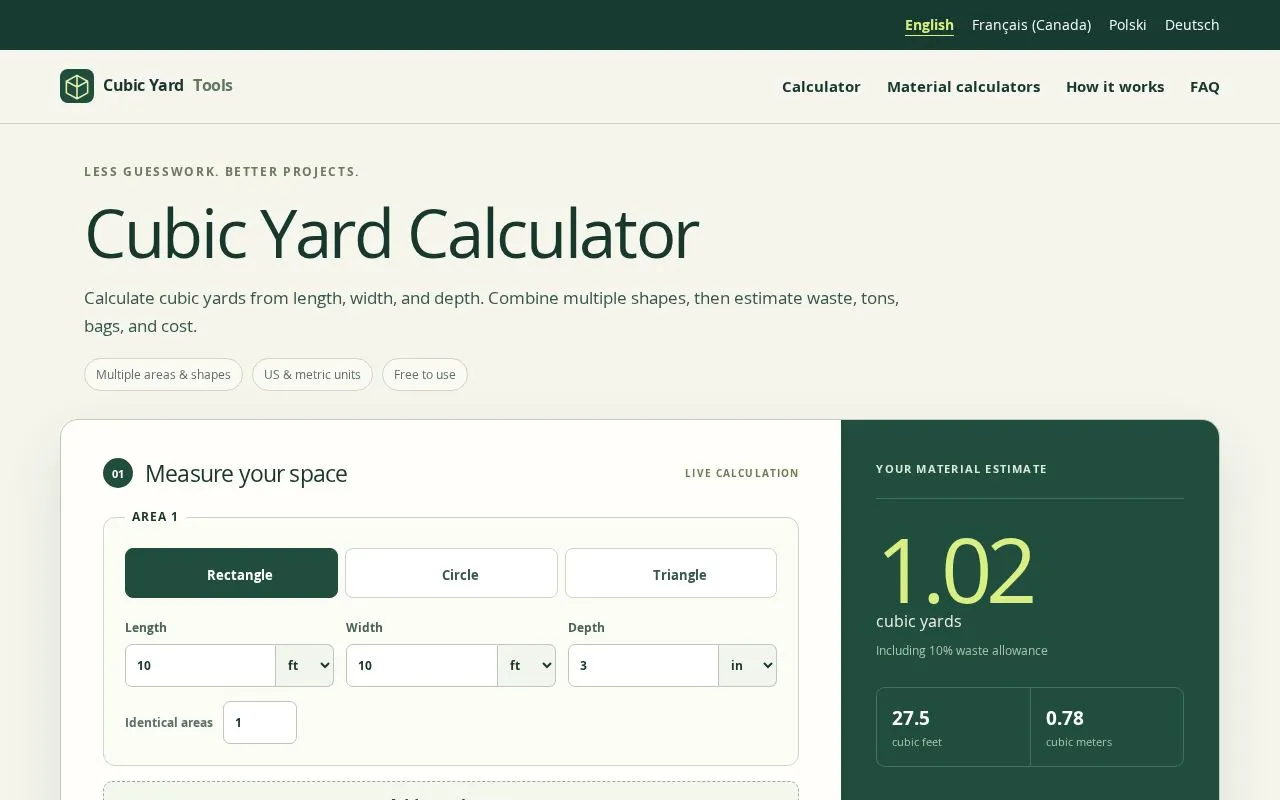Select the Rectangle shape option
This screenshot has height=800, width=1280.
pyautogui.click(x=231, y=573)
